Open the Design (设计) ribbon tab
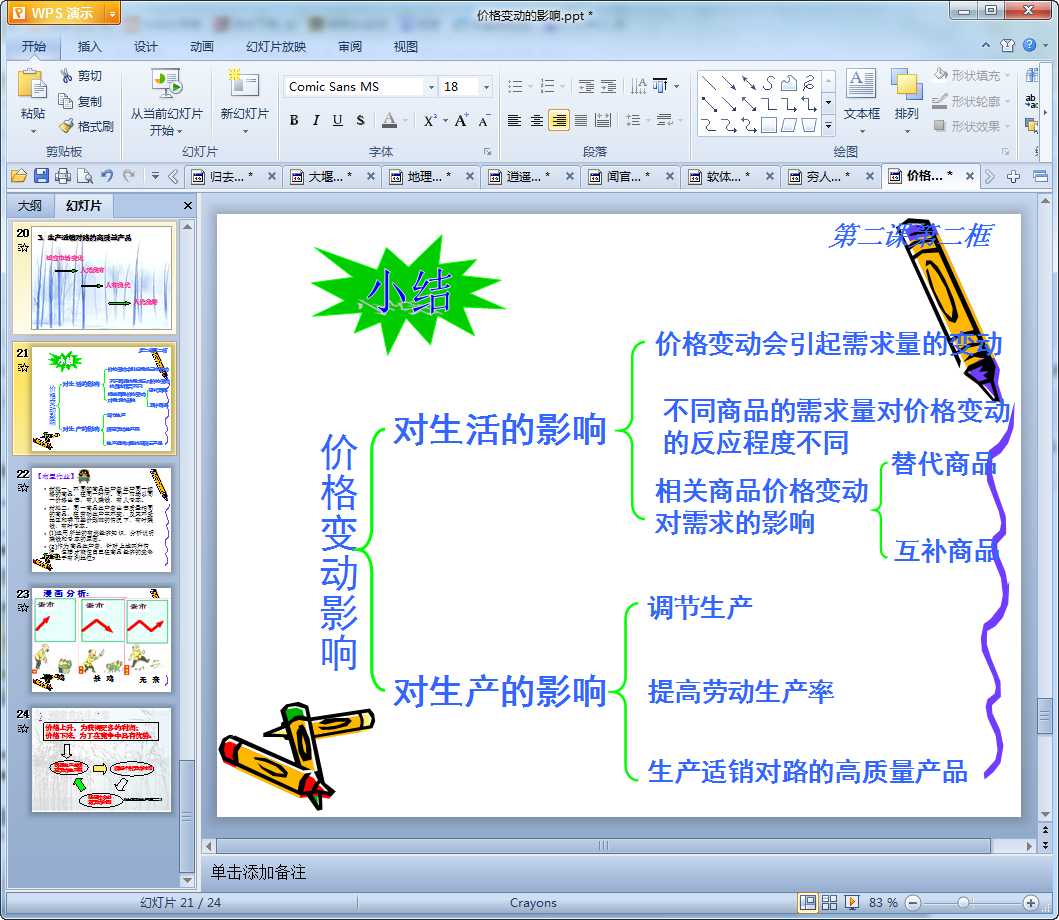 (x=145, y=47)
